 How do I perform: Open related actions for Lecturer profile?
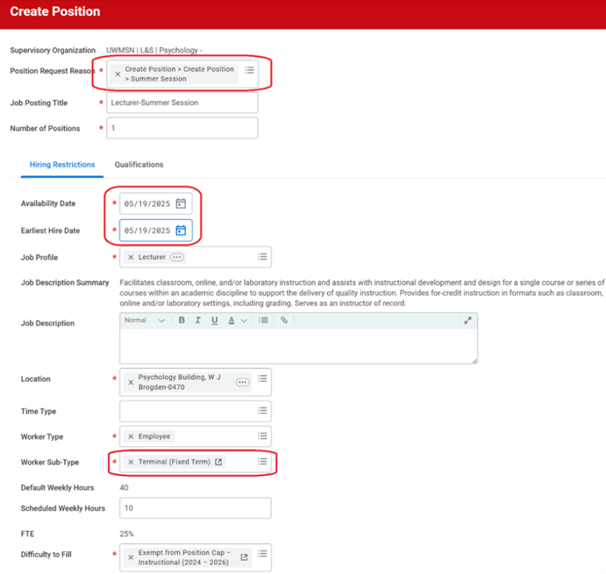tap(177, 257)
